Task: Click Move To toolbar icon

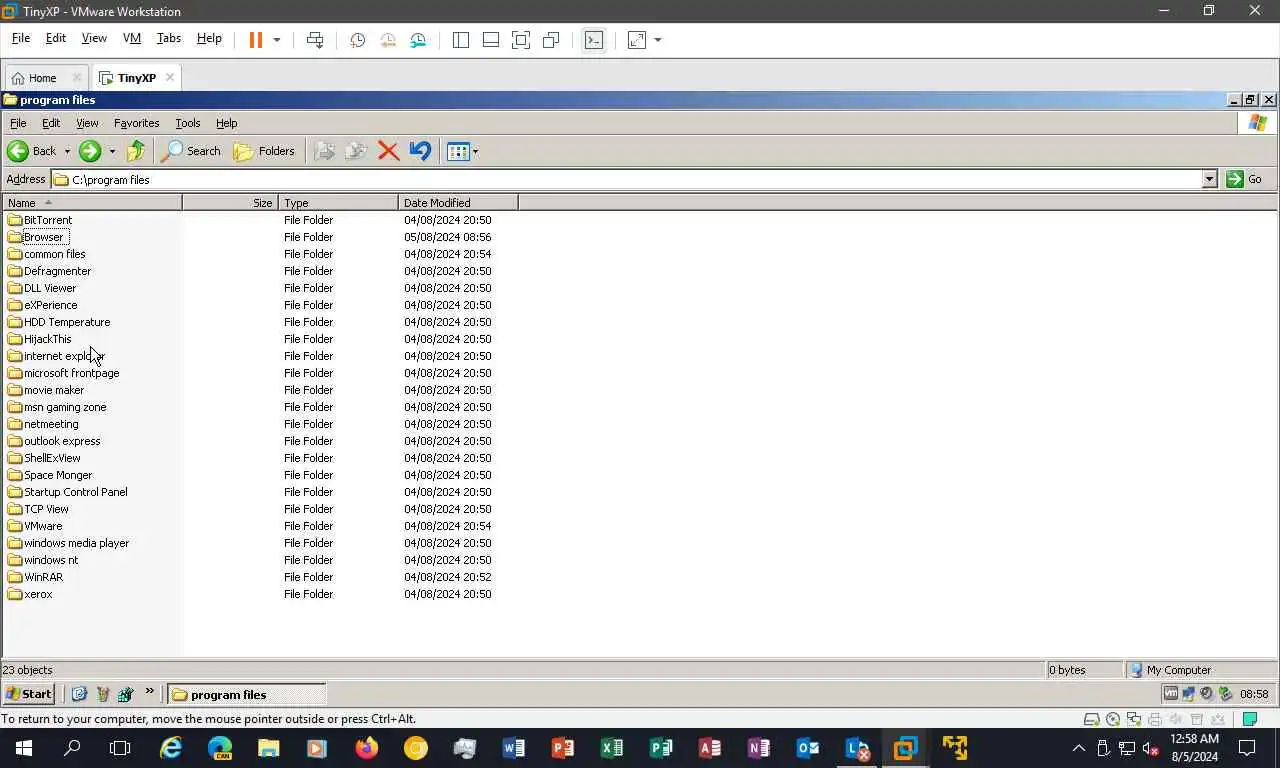Action: click(324, 151)
